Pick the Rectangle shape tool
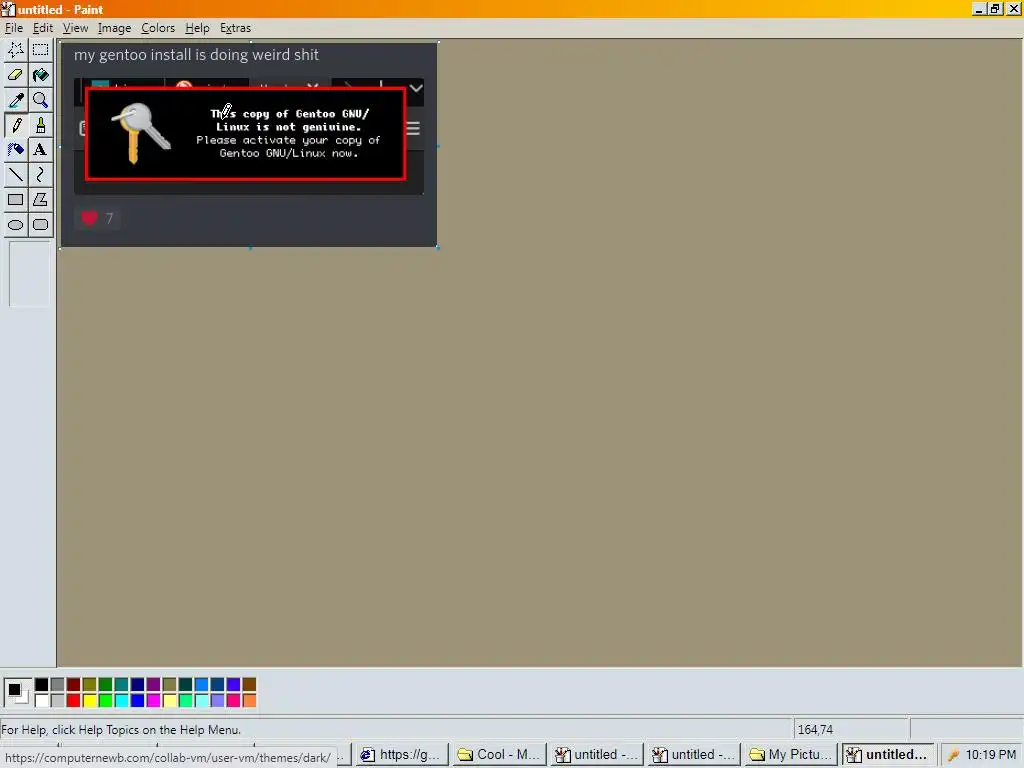Screen dimensions: 1024x768 click(16, 199)
